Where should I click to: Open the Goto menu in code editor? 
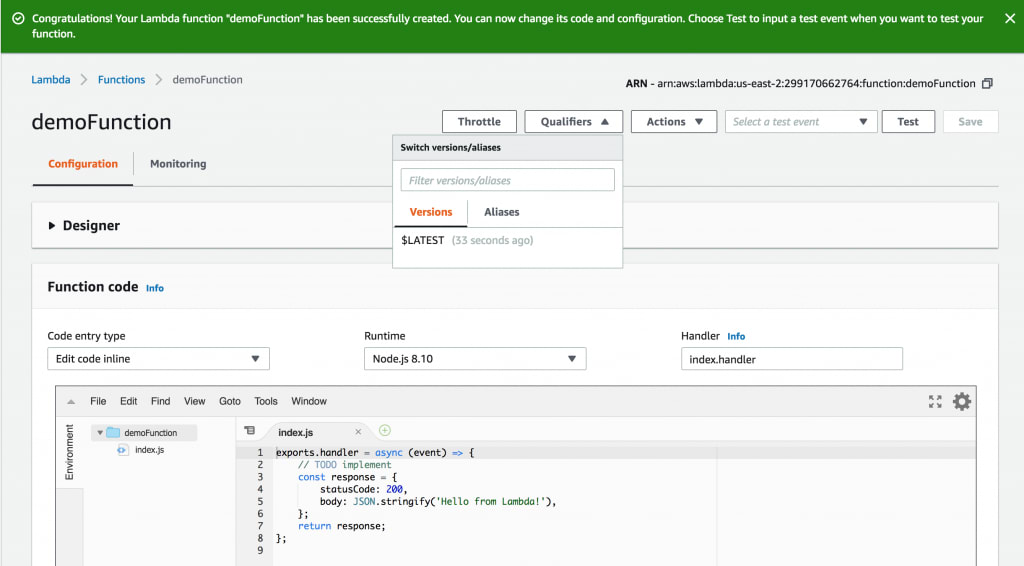pos(229,401)
